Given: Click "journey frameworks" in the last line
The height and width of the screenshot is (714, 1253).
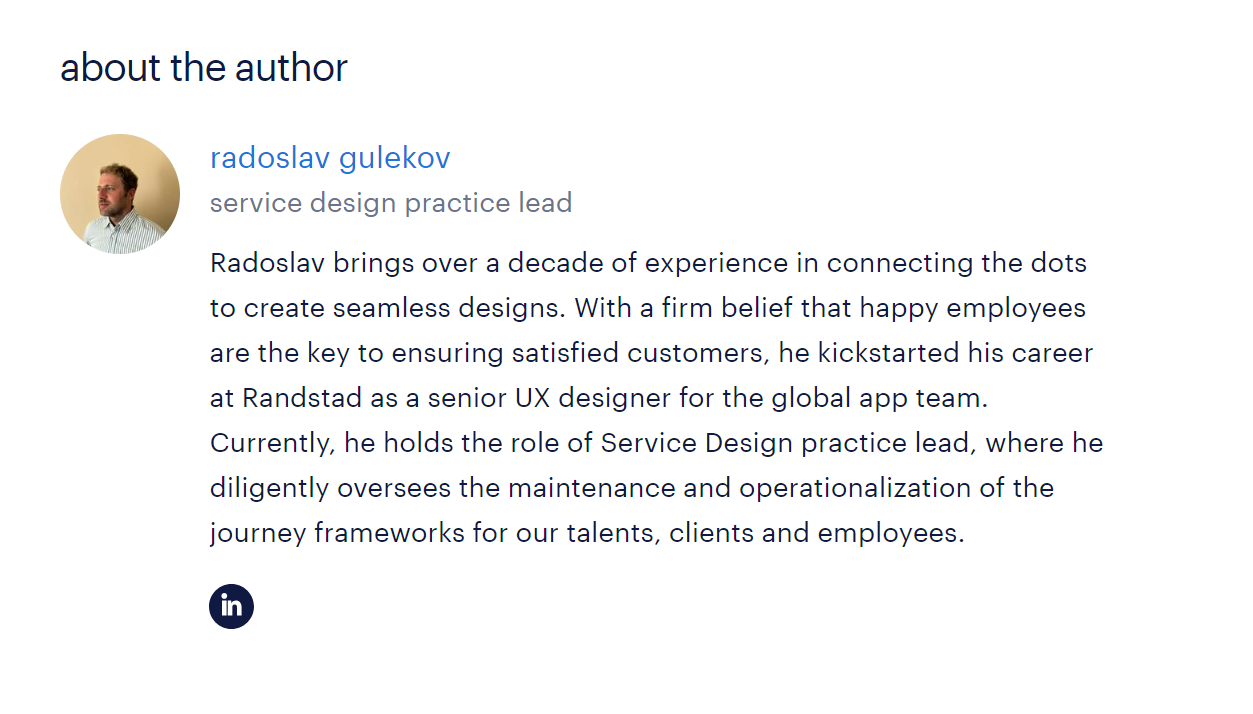Looking at the screenshot, I should (x=337, y=533).
